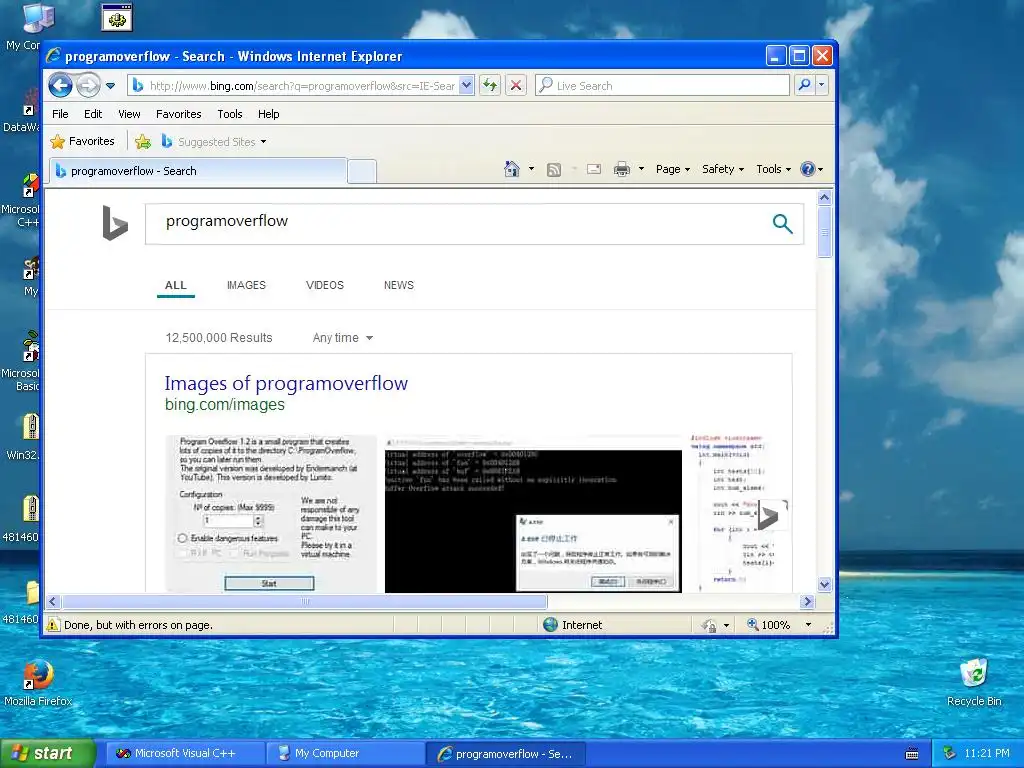
Task: Go back with the IE Back arrow
Action: click(x=60, y=85)
